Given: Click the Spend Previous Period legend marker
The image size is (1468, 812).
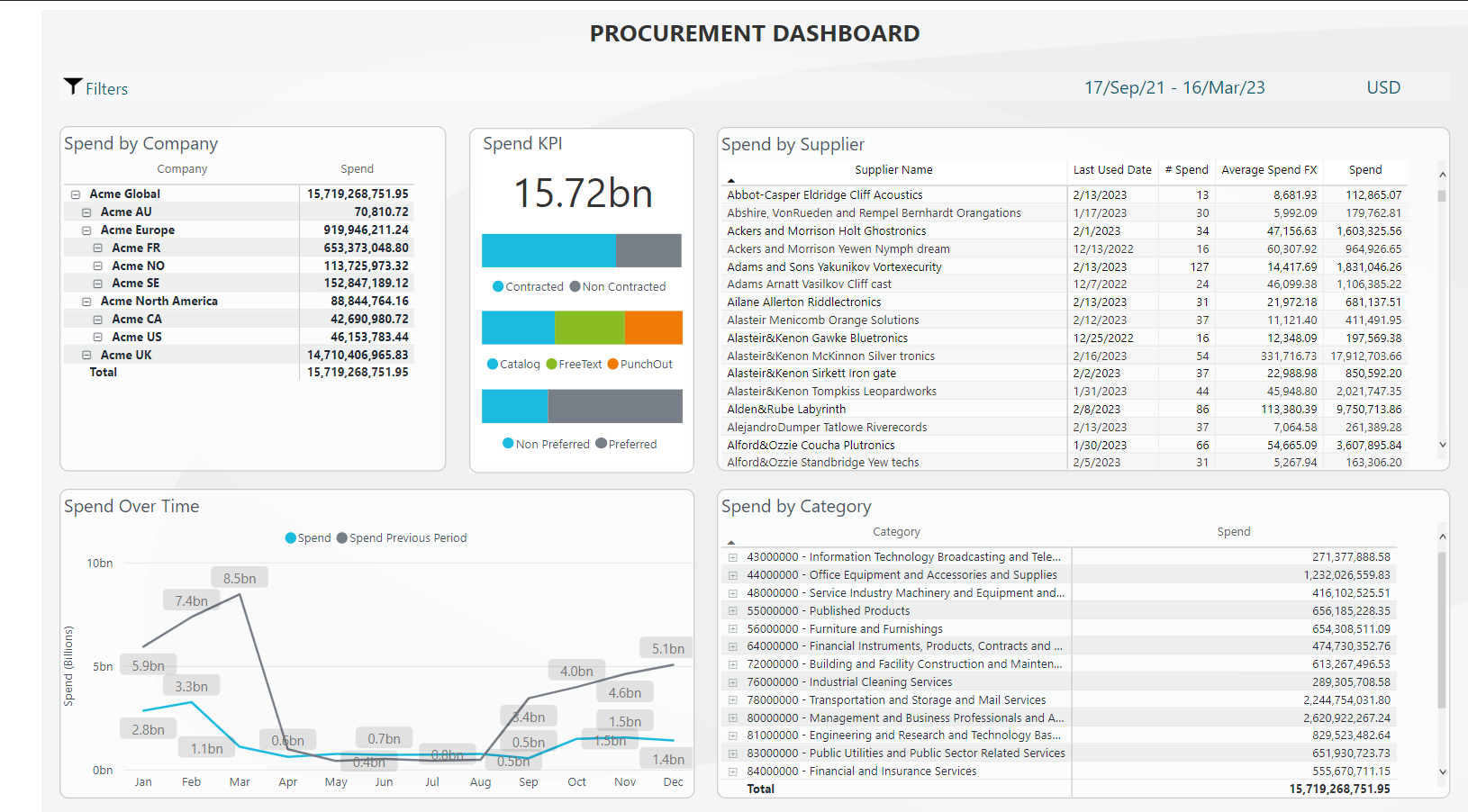Looking at the screenshot, I should pos(341,537).
